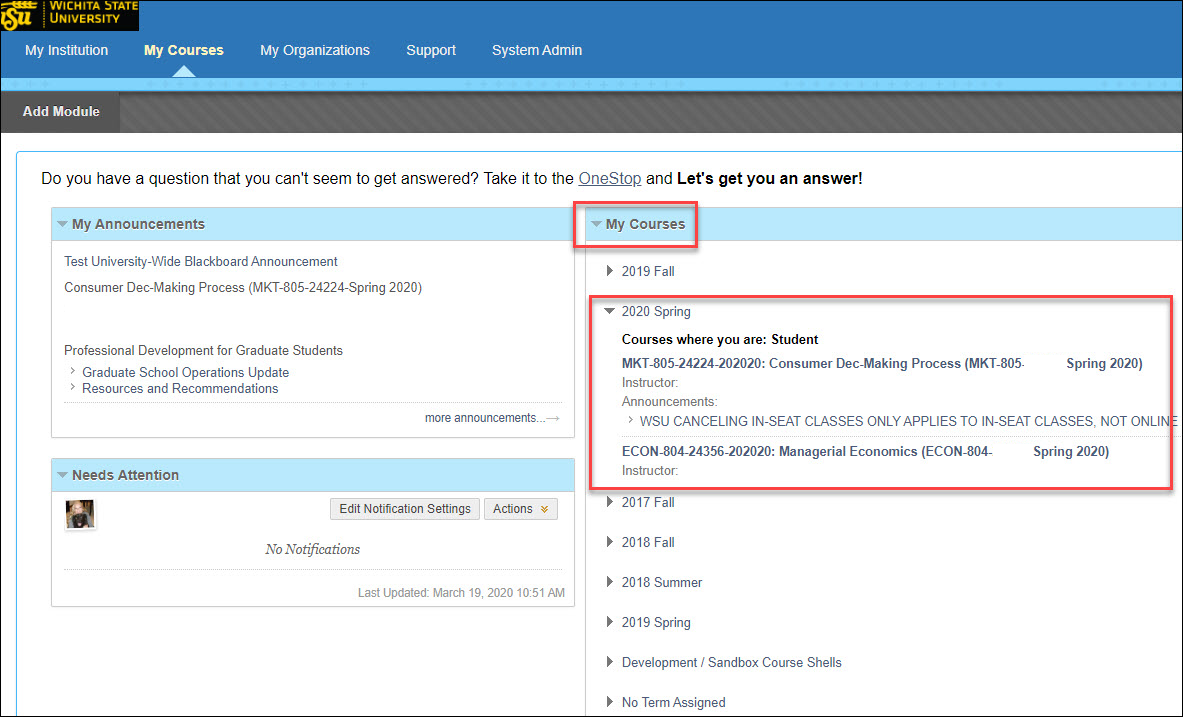The image size is (1183, 717).
Task: Click Courses where you are: Student text
Action: coord(720,340)
